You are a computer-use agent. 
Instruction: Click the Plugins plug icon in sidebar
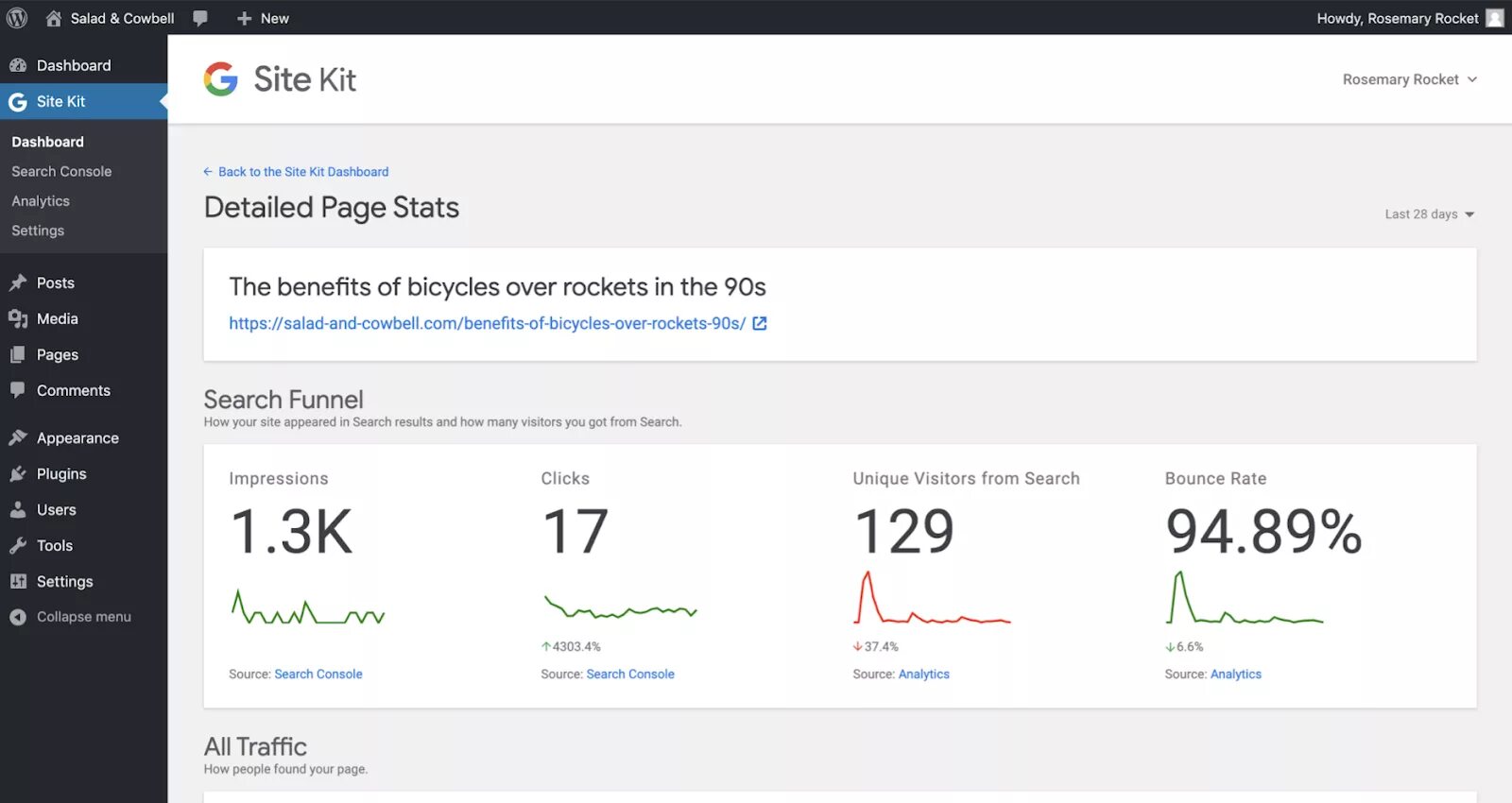(18, 473)
